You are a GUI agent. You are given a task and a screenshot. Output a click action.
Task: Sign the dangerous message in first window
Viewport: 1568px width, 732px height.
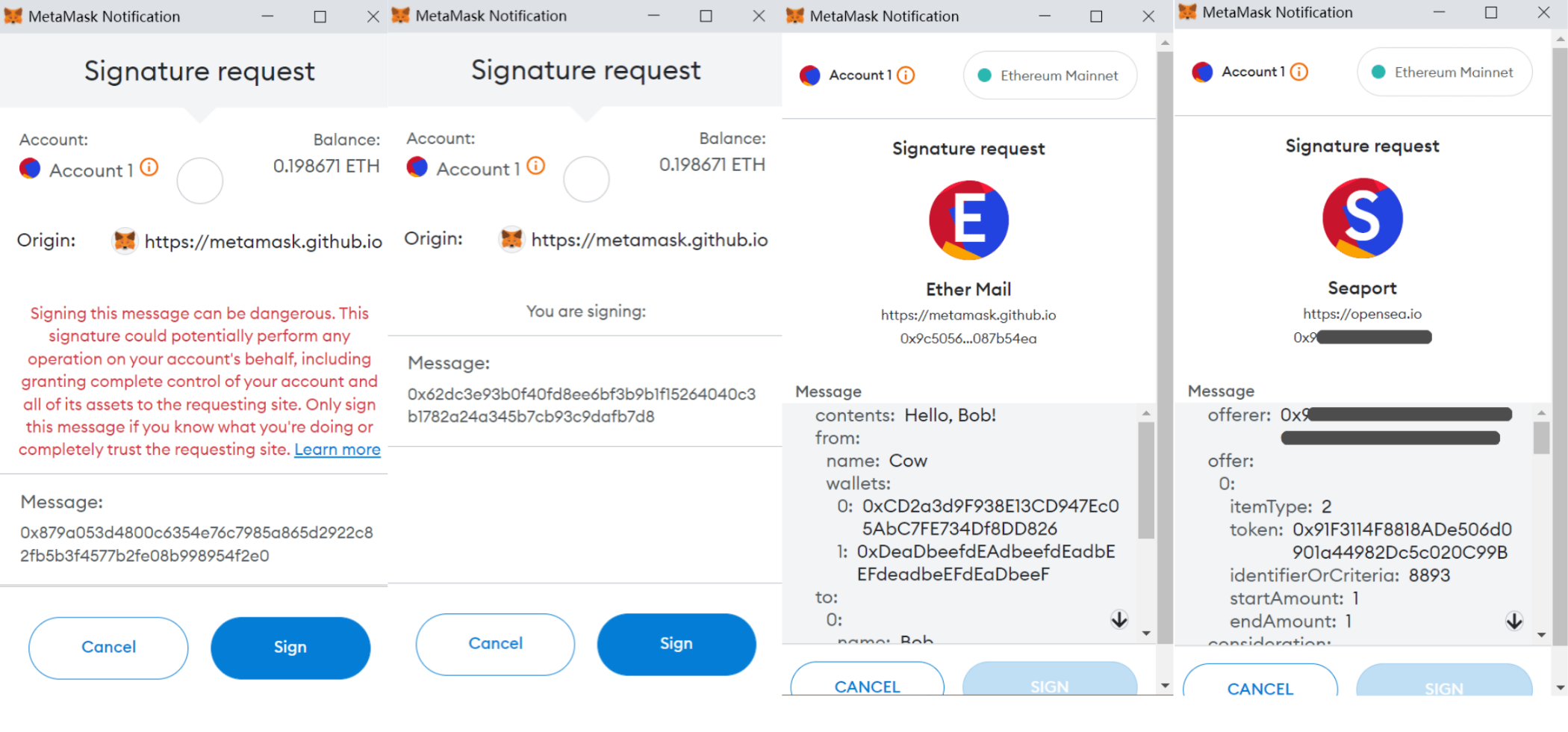(x=290, y=648)
